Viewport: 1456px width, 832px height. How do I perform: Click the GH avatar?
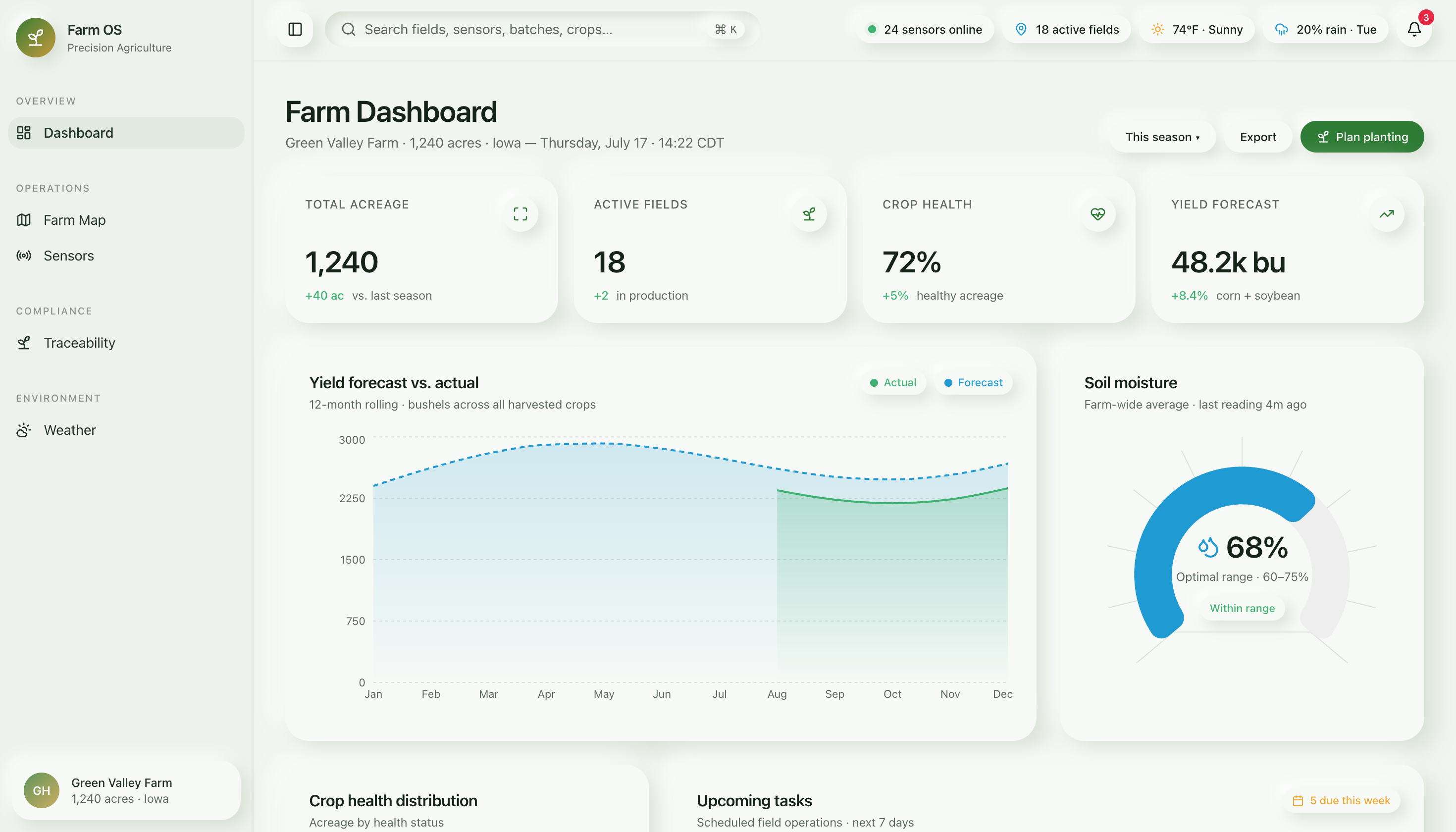coord(42,790)
